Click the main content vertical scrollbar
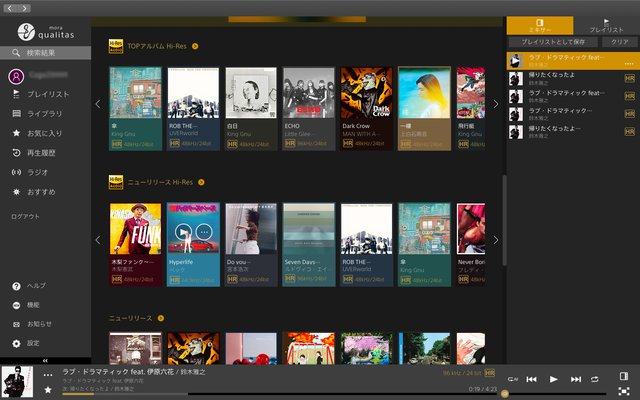Screen dimensions: 640x400 click(x=504, y=220)
